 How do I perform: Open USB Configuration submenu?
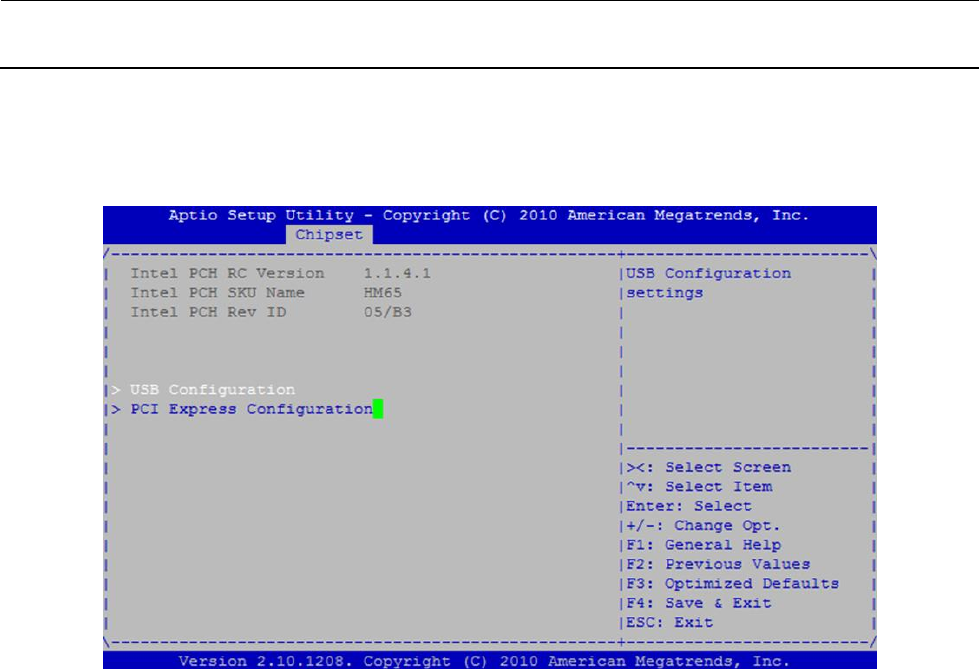[x=212, y=390]
